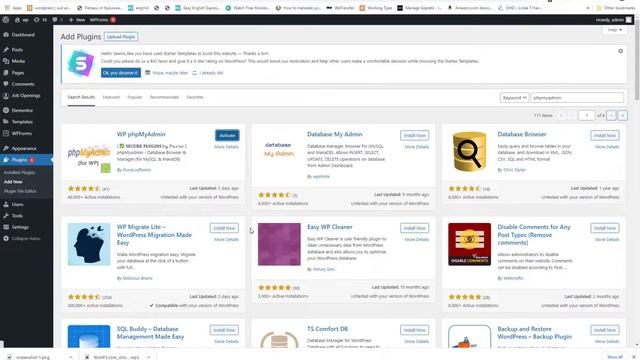Click 'Ok, you deserve it' button
This screenshot has width=640, height=360.
pyautogui.click(x=121, y=73)
